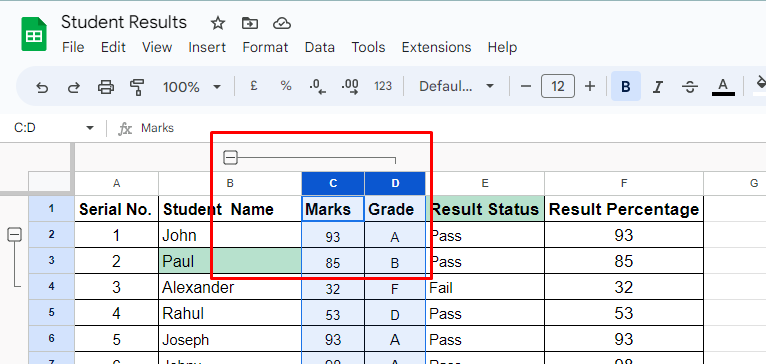Click the Result Status header cell

click(x=485, y=209)
